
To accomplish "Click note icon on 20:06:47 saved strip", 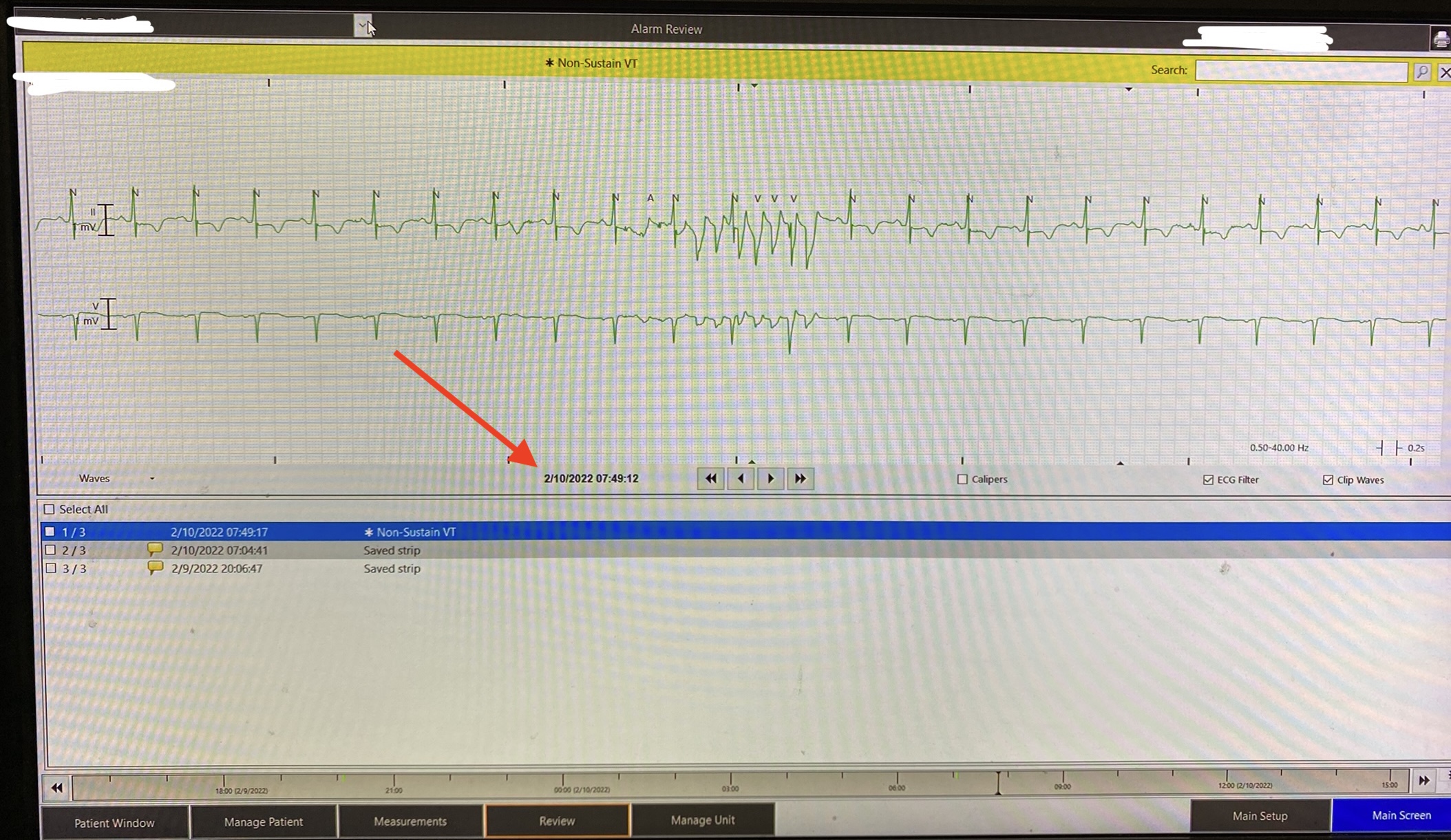I will click(x=155, y=568).
